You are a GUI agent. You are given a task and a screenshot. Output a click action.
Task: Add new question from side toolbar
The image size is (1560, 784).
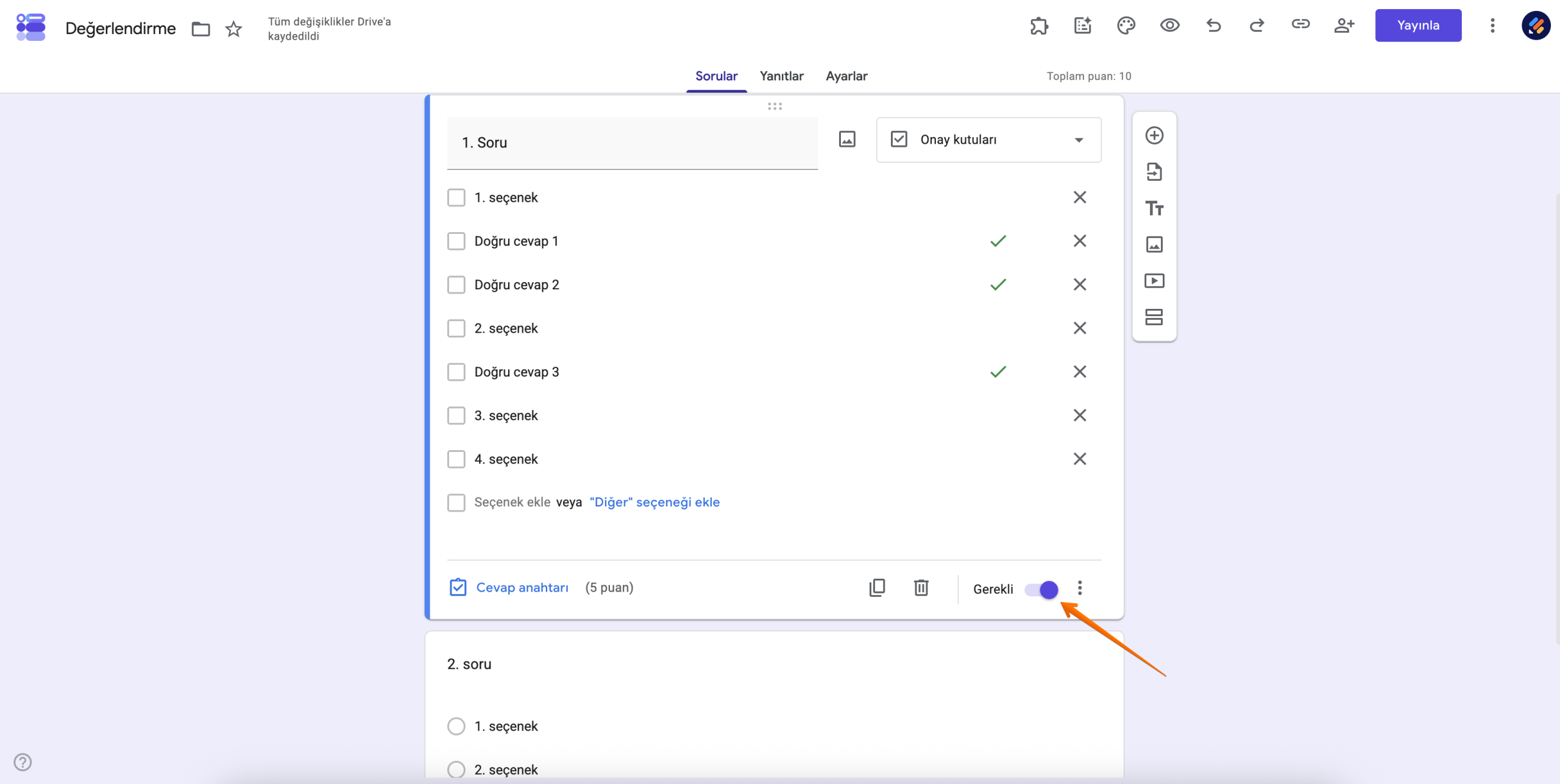pos(1154,135)
